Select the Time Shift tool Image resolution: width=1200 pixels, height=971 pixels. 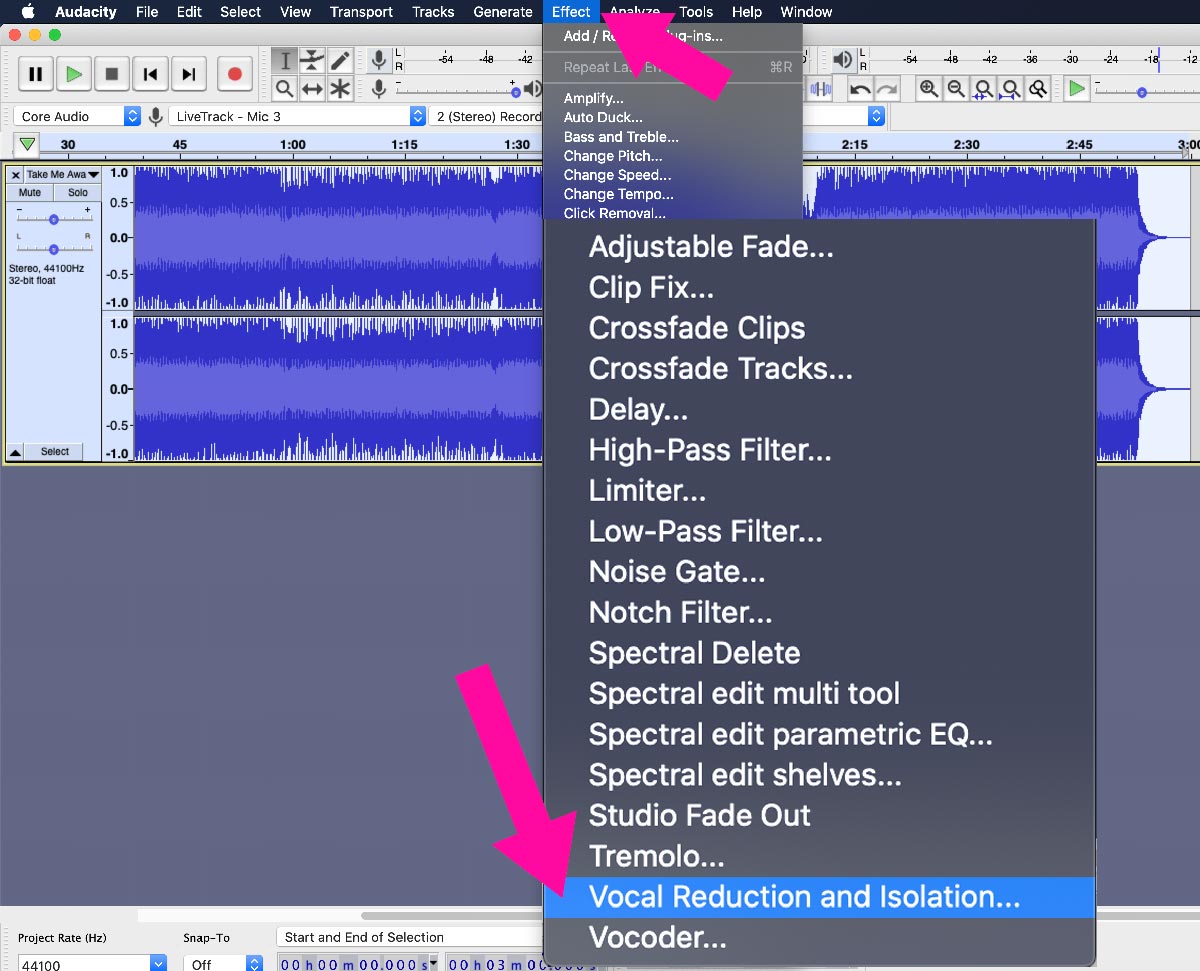313,89
